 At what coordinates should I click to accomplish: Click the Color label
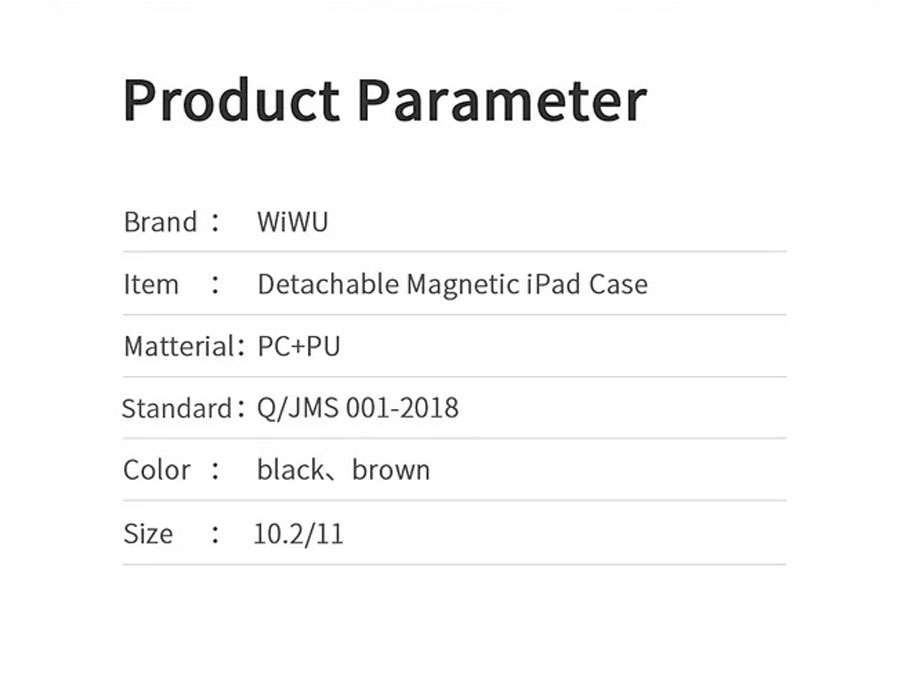coord(157,470)
